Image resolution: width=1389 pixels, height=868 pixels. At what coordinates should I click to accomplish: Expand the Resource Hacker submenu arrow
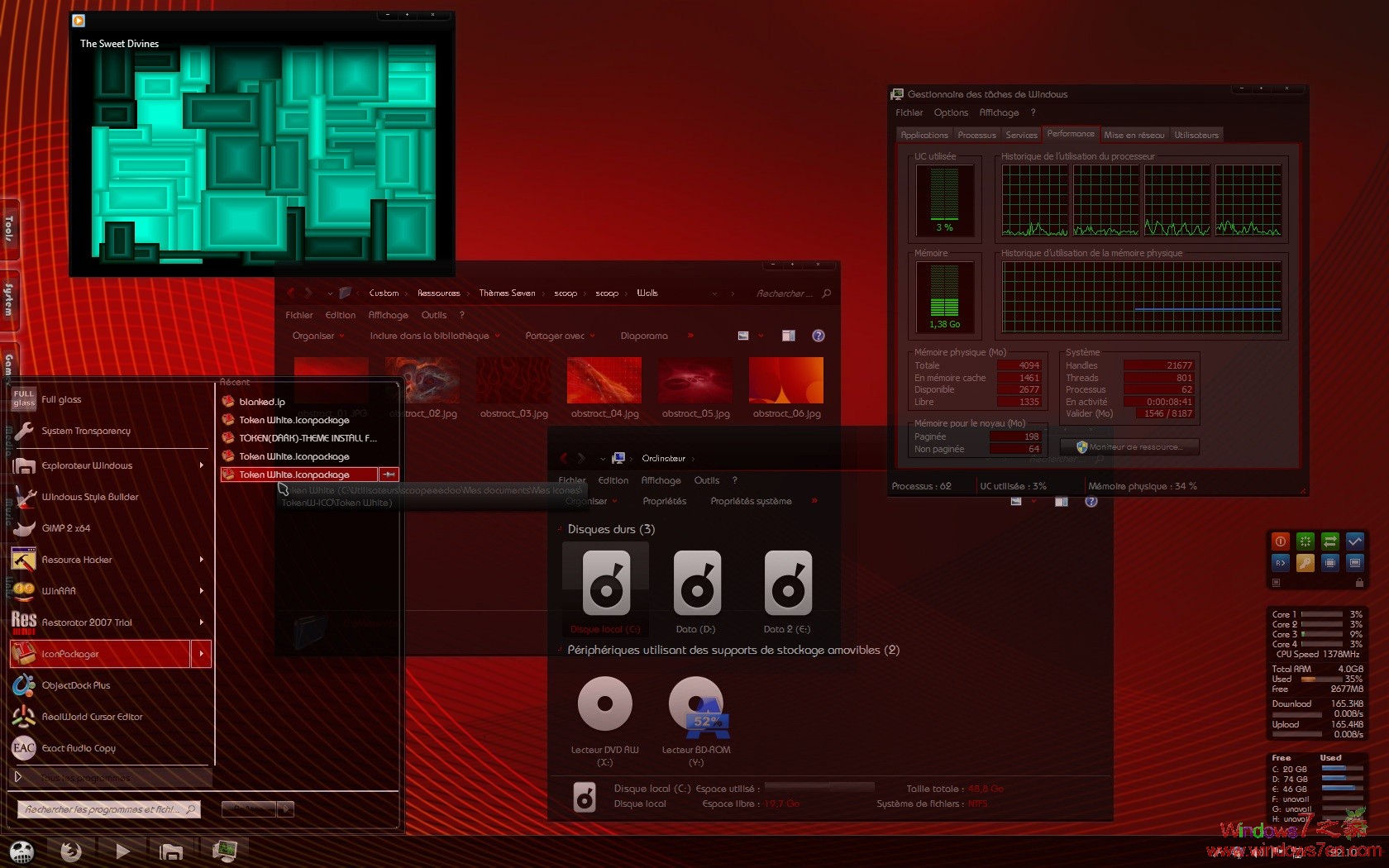[x=202, y=560]
